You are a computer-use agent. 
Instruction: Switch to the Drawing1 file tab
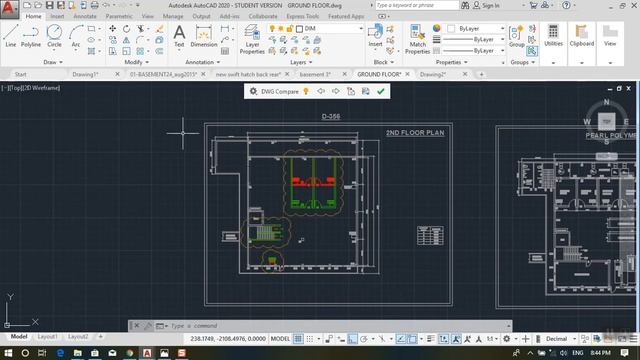coord(85,74)
